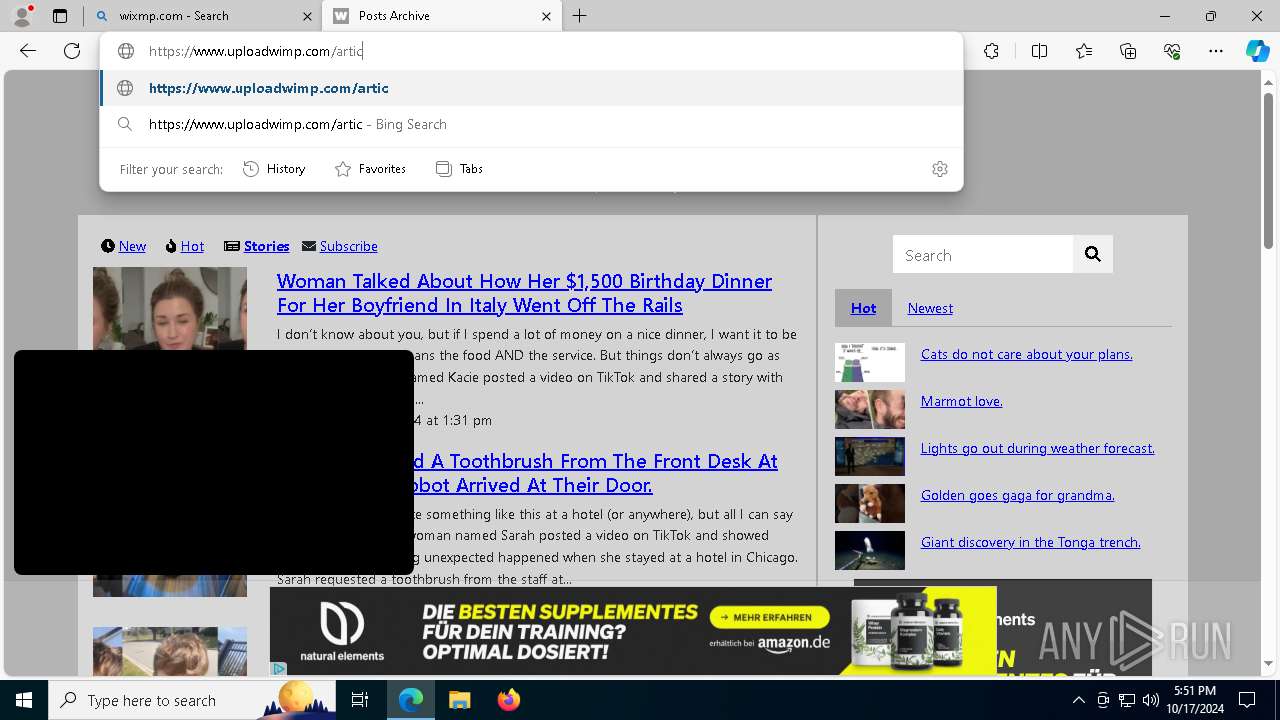Image resolution: width=1280 pixels, height=720 pixels.
Task: Open the profile avatar icon
Action: pos(22,16)
